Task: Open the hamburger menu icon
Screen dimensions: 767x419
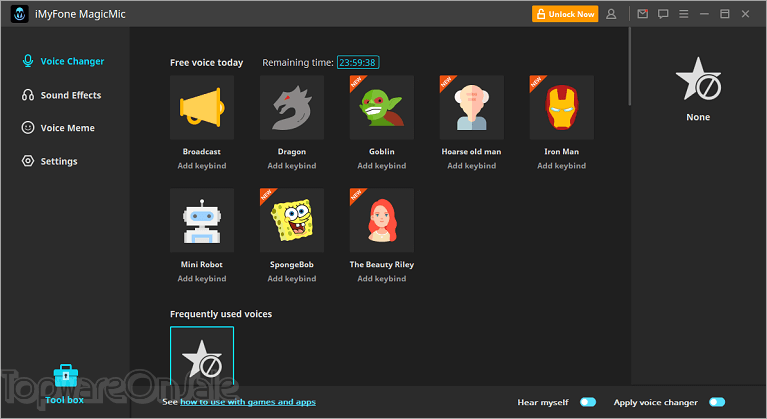Action: (x=683, y=14)
